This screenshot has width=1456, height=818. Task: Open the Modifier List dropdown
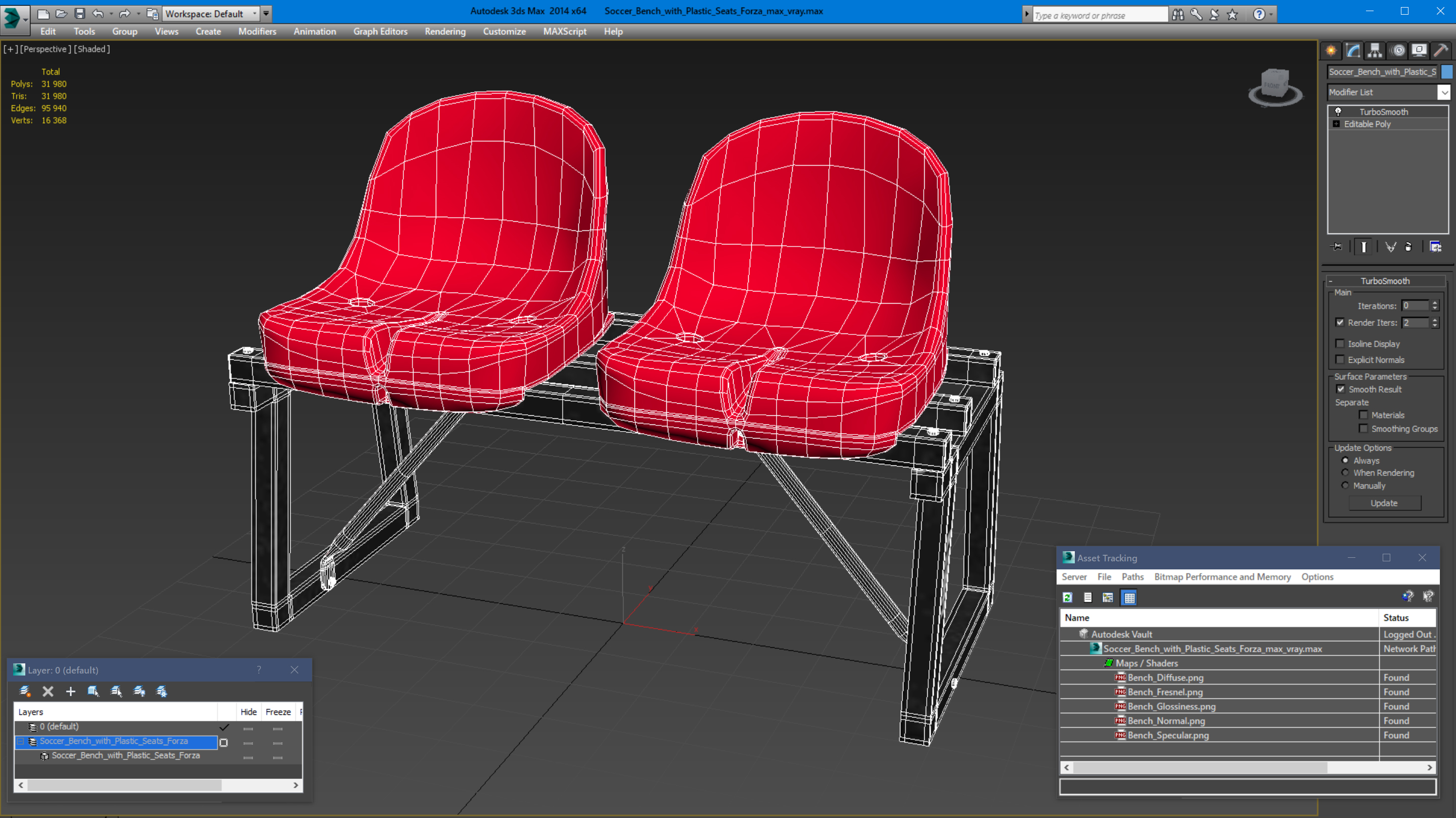pyautogui.click(x=1444, y=92)
